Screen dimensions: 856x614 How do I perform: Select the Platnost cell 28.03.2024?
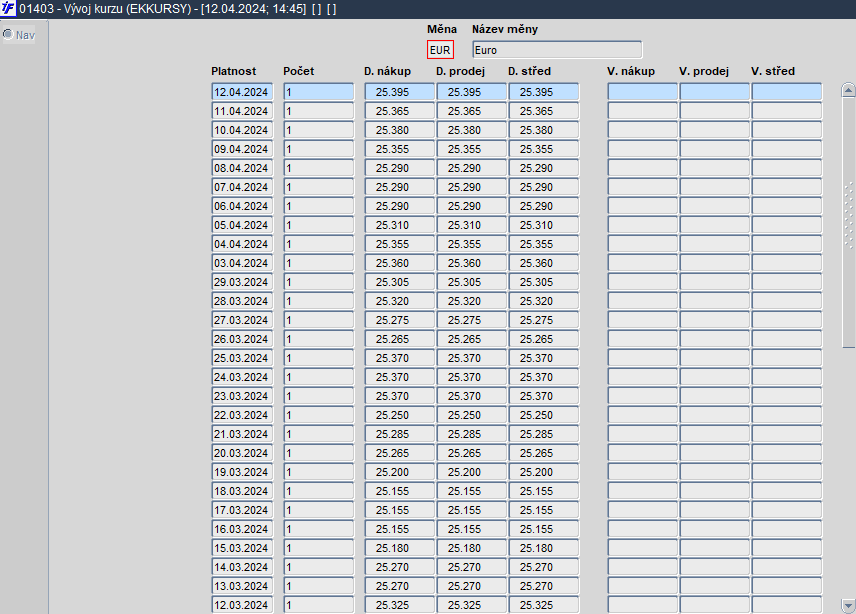[242, 301]
